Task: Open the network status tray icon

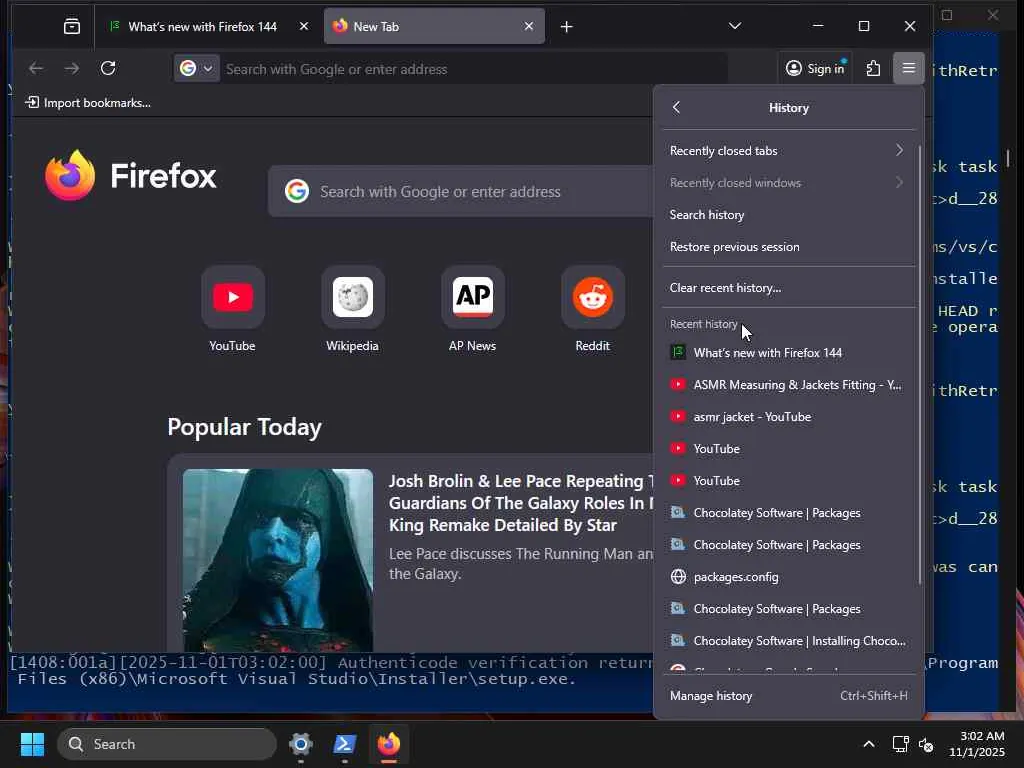Action: click(901, 744)
